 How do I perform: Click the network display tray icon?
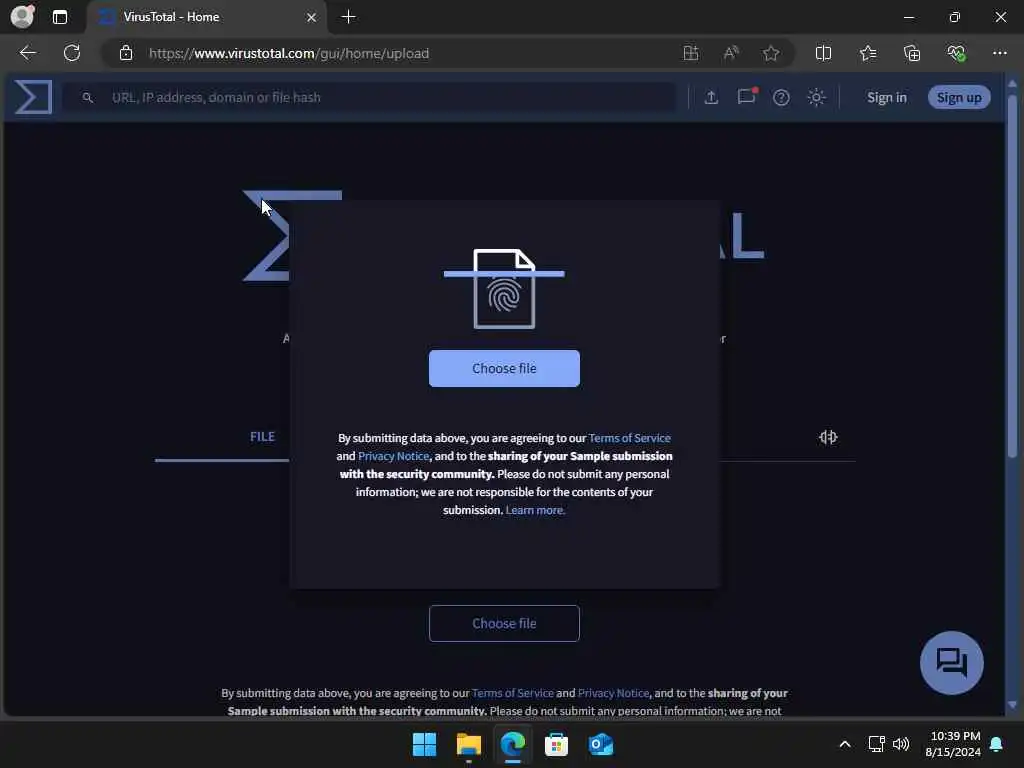point(876,744)
